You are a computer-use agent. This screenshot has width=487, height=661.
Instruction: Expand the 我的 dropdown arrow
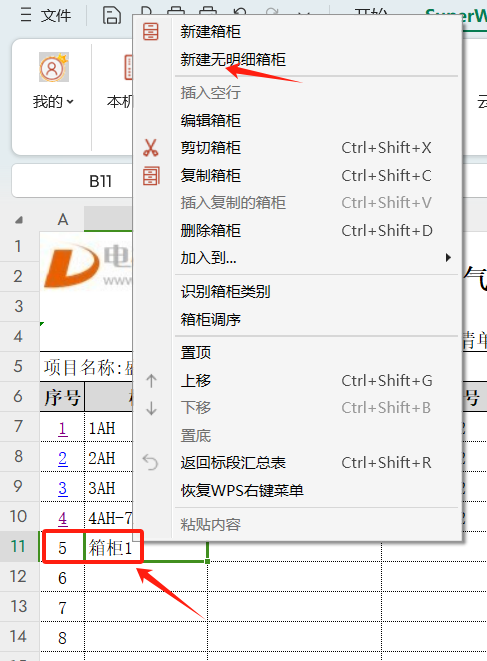(70, 102)
